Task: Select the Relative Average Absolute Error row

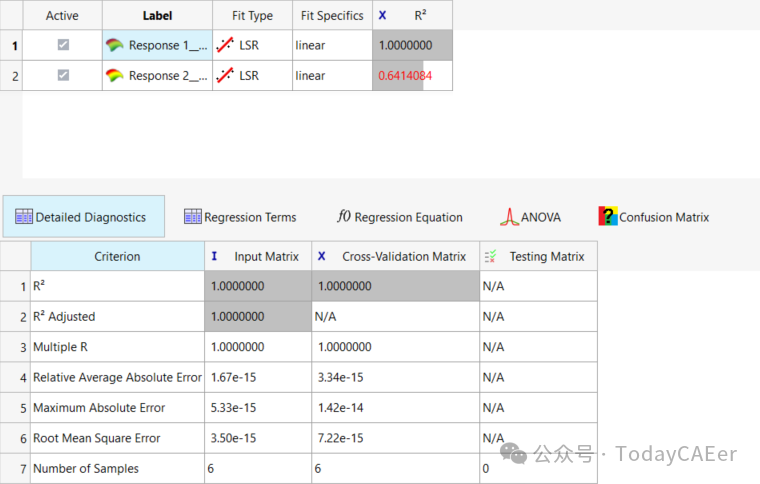Action: 117,377
